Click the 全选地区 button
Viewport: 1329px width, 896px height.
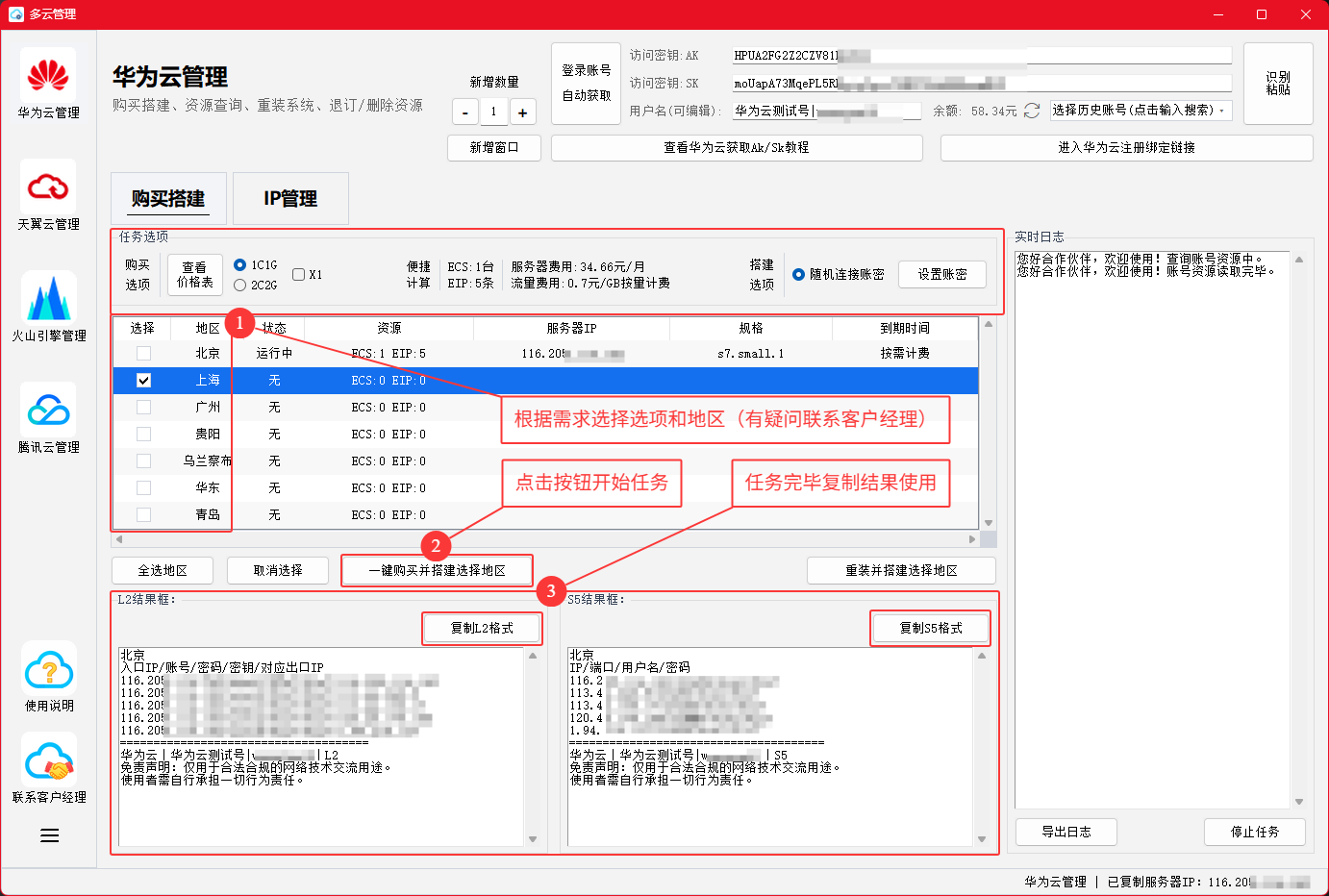coord(163,570)
